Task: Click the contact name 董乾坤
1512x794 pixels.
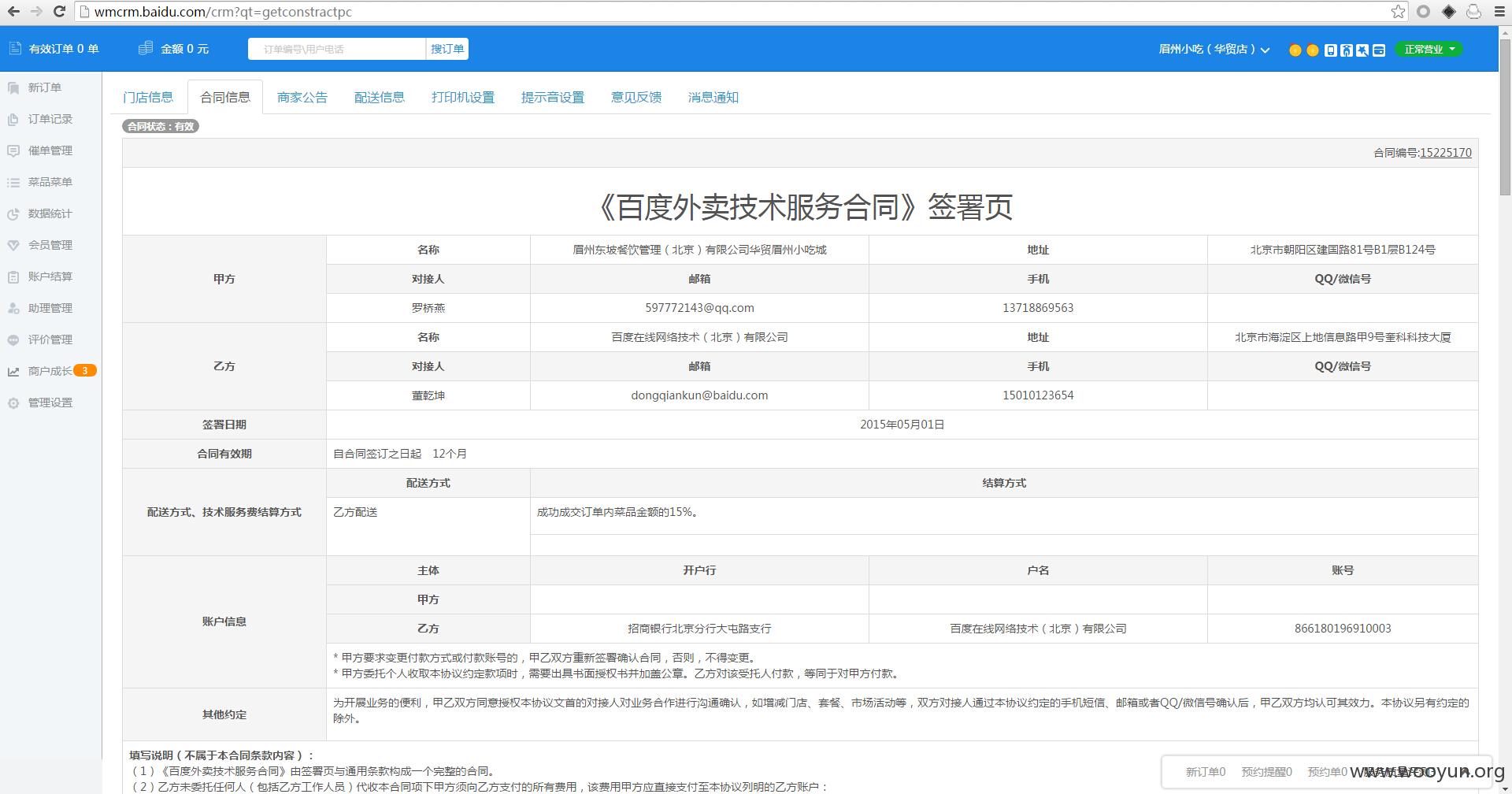Action: tap(428, 395)
